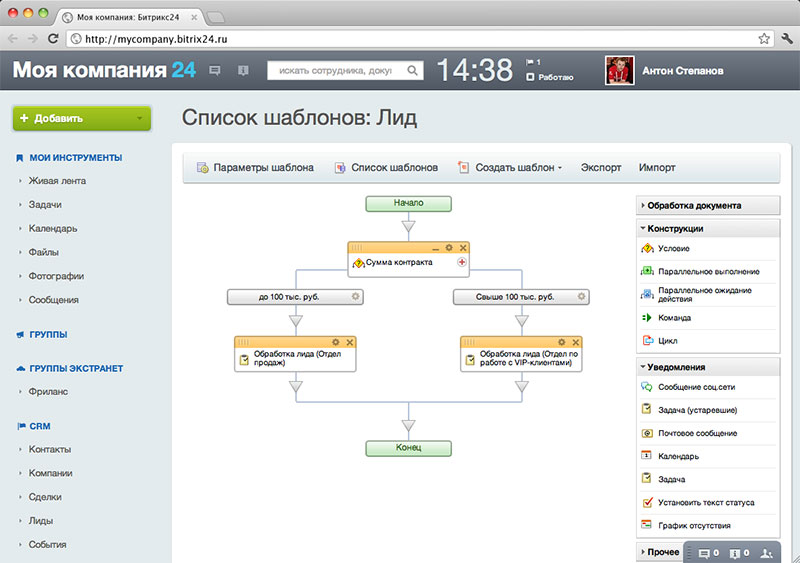The image size is (800, 563).
Task: Bookmark the page with the star icon
Action: (x=763, y=38)
